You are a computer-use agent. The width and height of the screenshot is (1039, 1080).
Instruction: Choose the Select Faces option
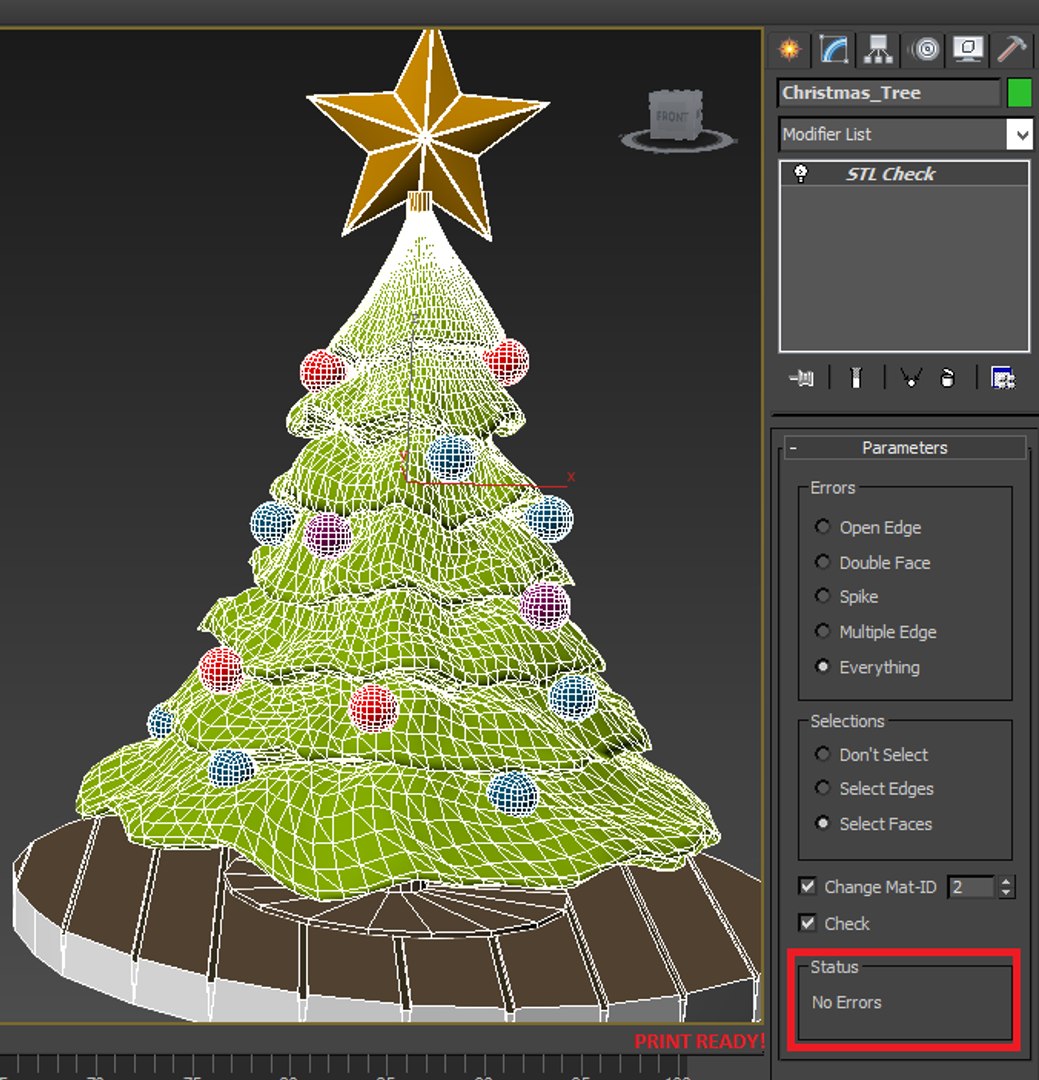[x=822, y=823]
